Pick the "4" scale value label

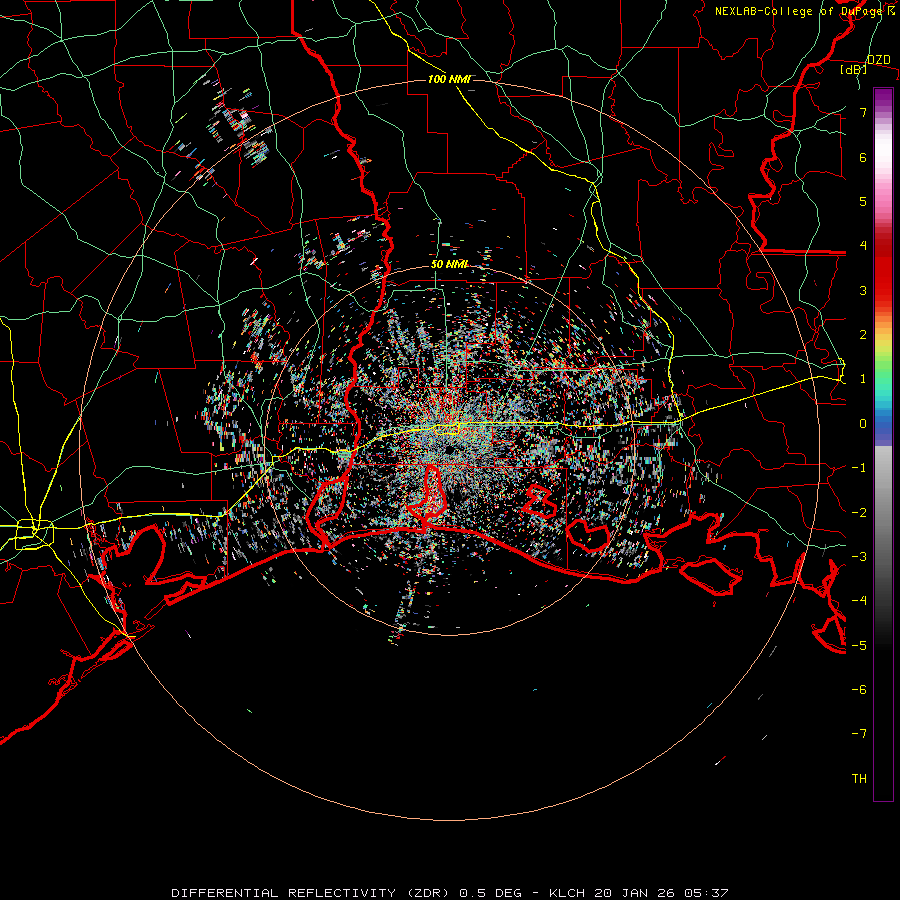pos(863,246)
